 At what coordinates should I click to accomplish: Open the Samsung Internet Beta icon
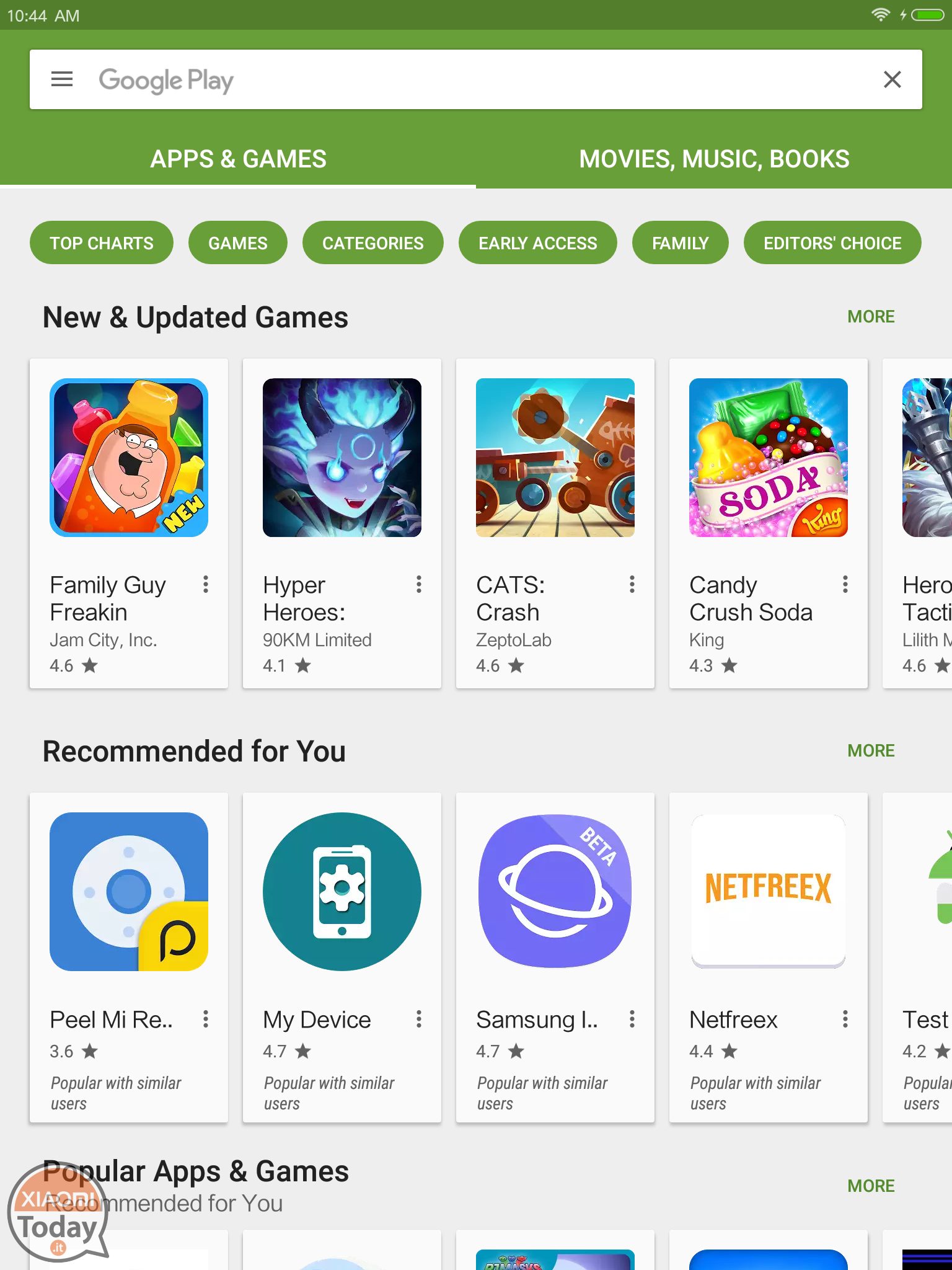click(x=555, y=892)
